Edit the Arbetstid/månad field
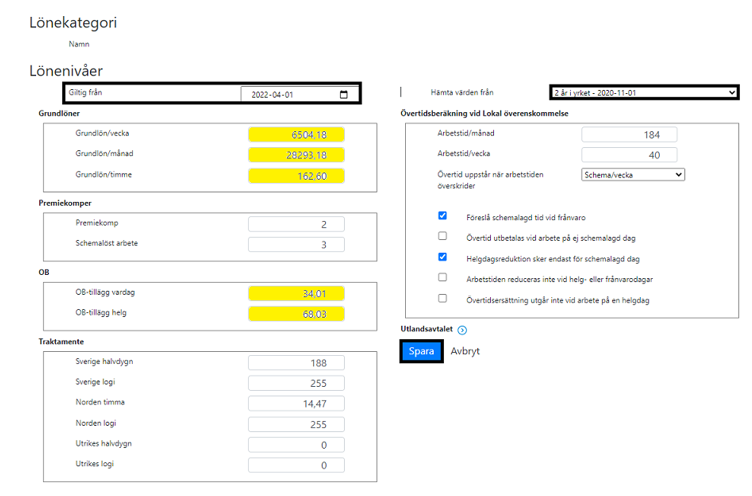752x496 pixels. [x=629, y=135]
